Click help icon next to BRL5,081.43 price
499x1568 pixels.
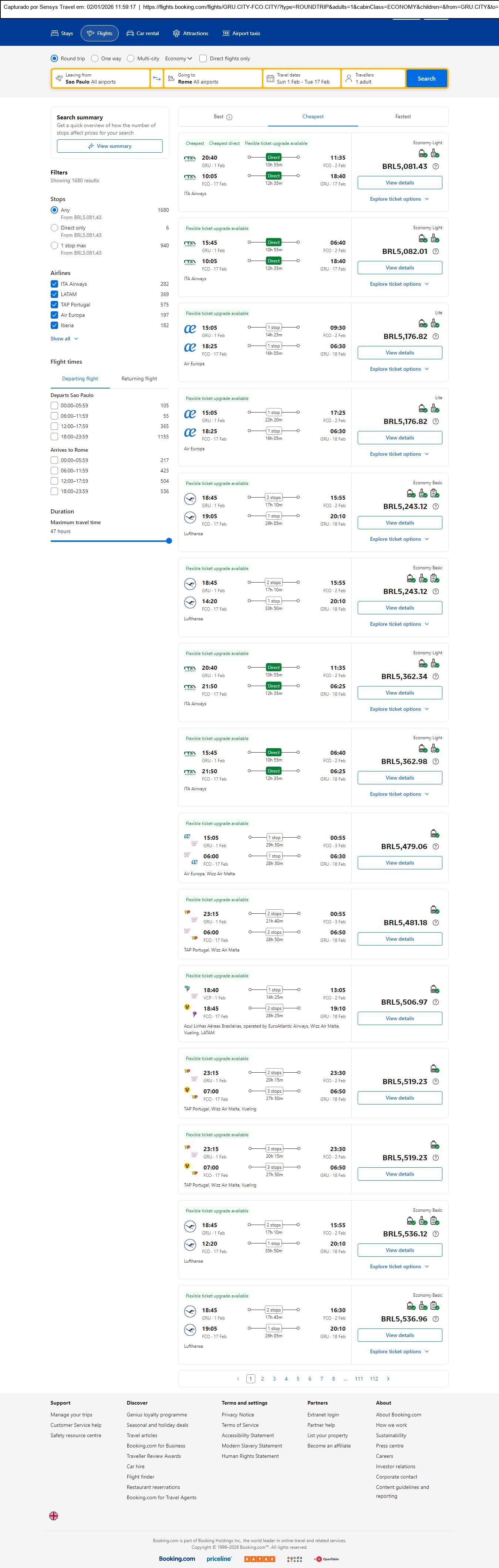coord(435,166)
